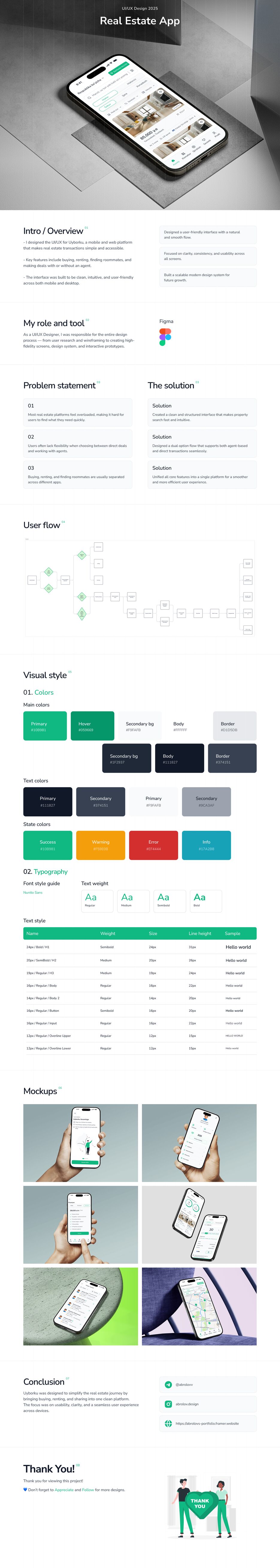Click the "Nunito Sans" font name link

(x=33, y=892)
